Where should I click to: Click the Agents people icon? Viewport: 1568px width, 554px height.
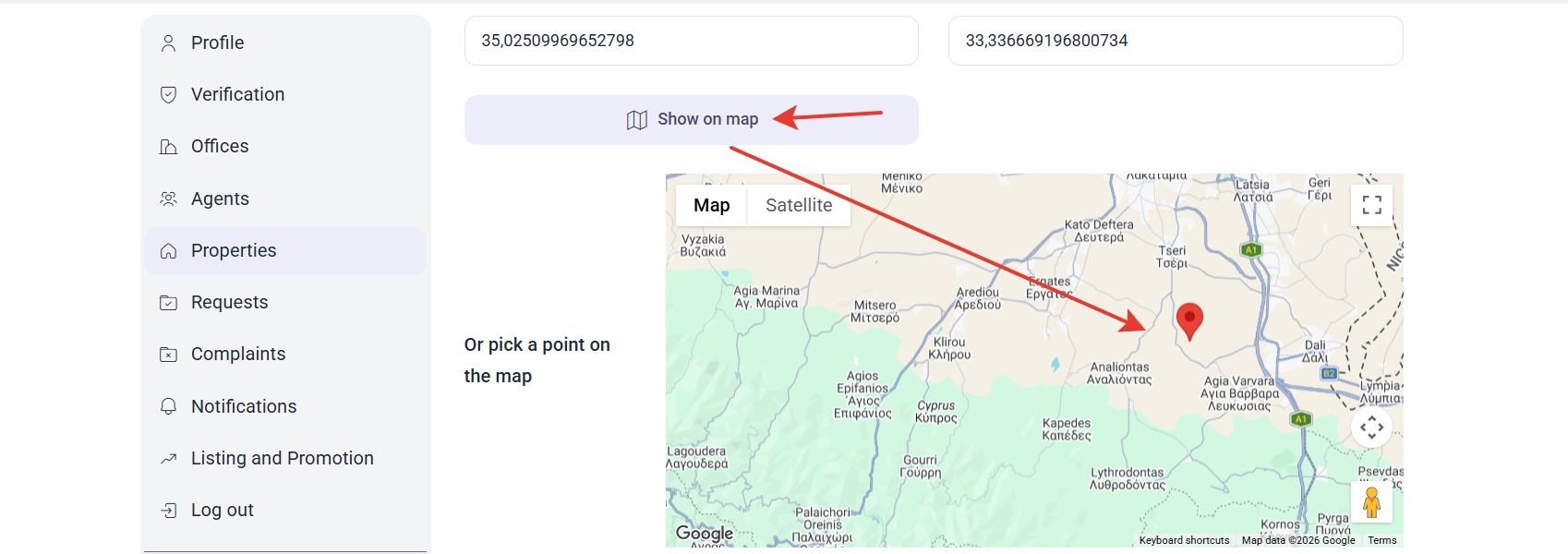(x=168, y=199)
